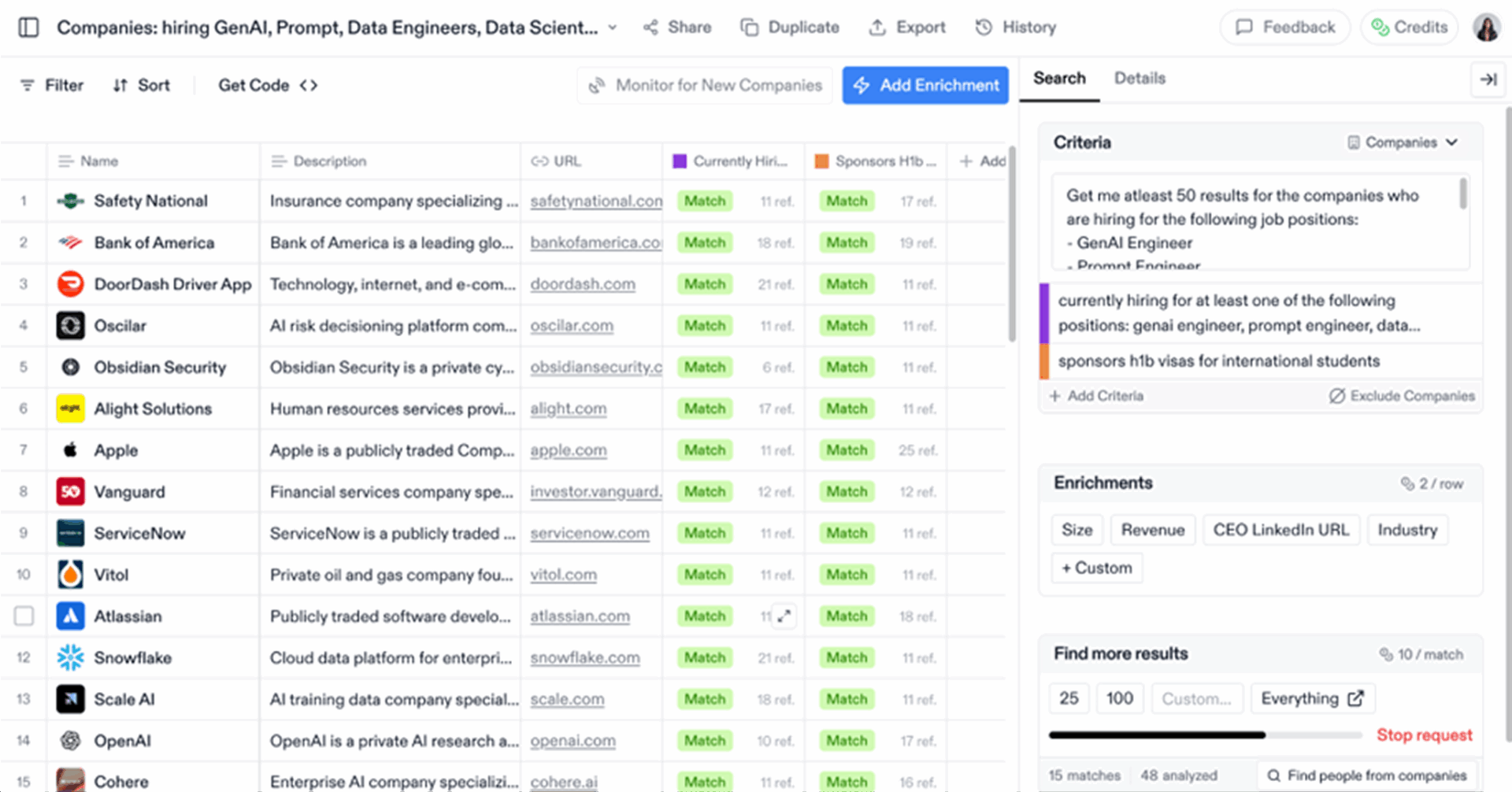Add a Custom enrichment
1512x792 pixels.
click(x=1097, y=568)
